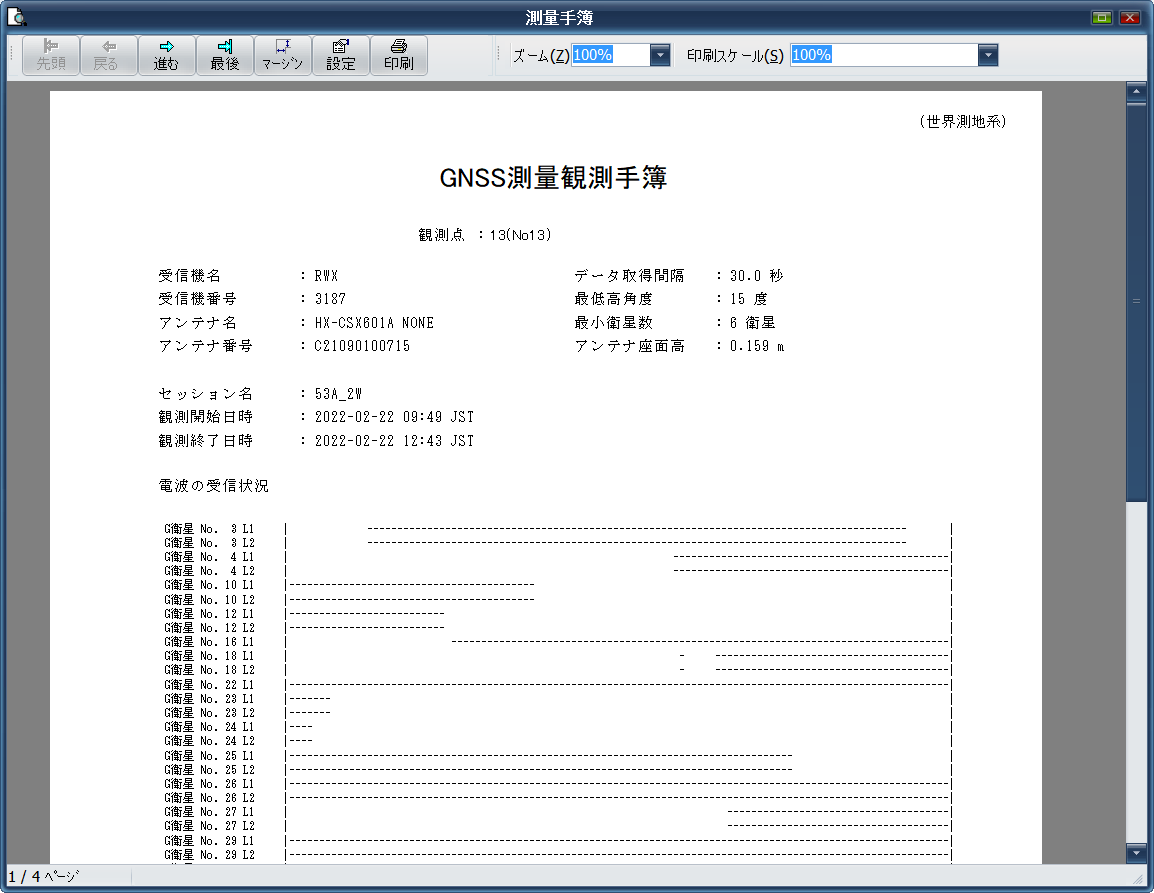This screenshot has width=1154, height=893.
Task: Click minimum elevation value 15 度
Action: click(x=748, y=299)
